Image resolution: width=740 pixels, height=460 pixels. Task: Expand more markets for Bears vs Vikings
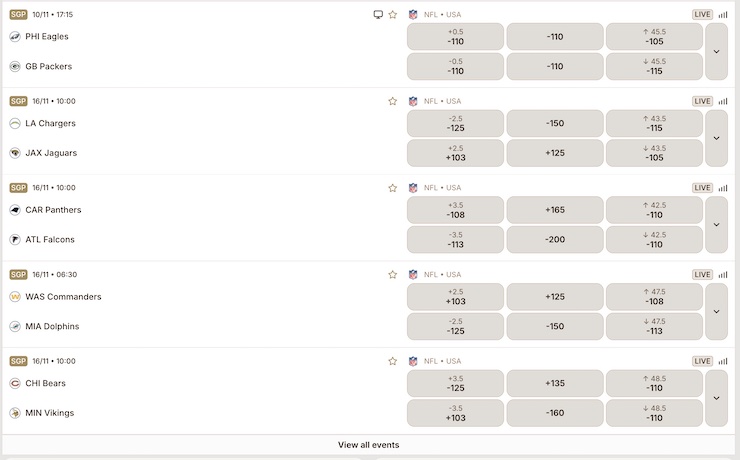[x=716, y=398]
